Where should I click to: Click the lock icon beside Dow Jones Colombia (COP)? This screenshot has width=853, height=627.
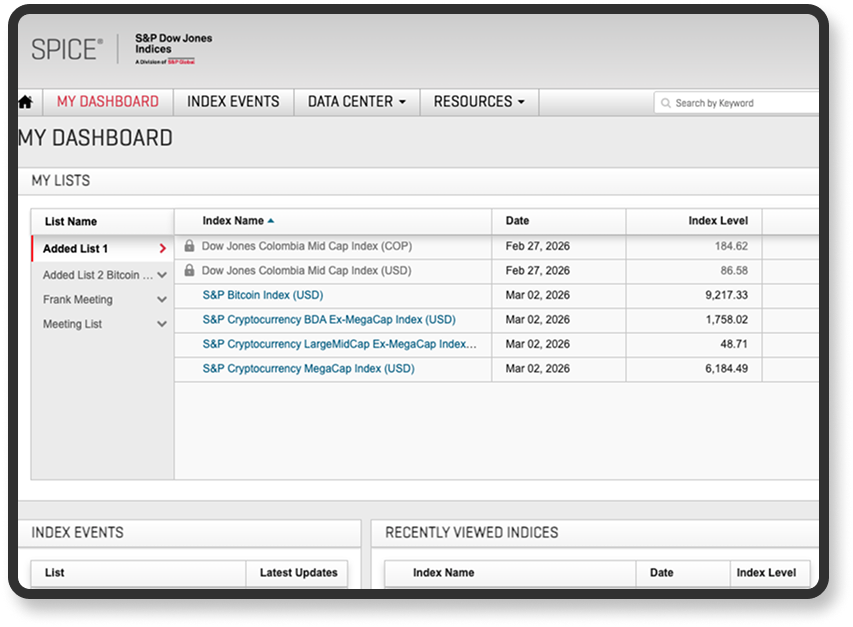pyautogui.click(x=188, y=245)
